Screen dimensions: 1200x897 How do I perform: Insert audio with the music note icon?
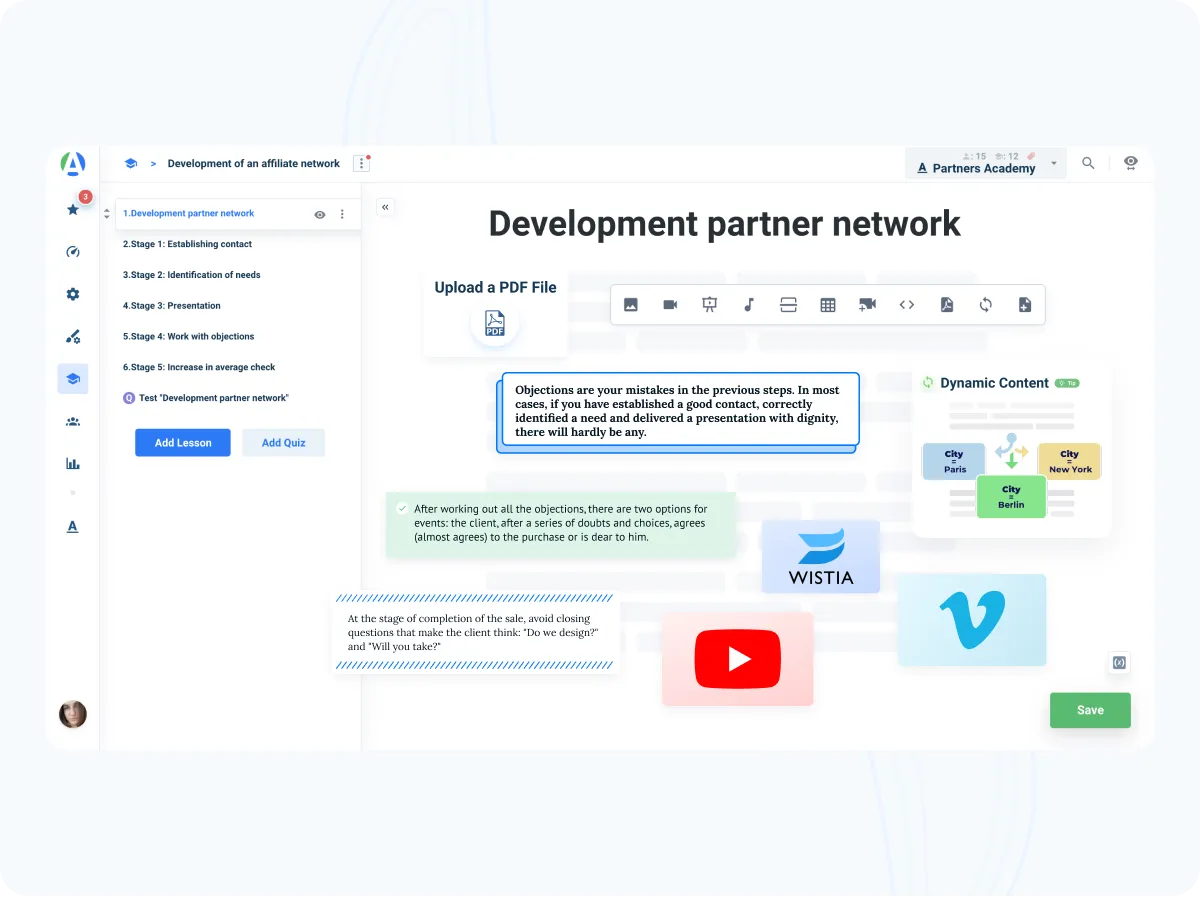coord(749,305)
